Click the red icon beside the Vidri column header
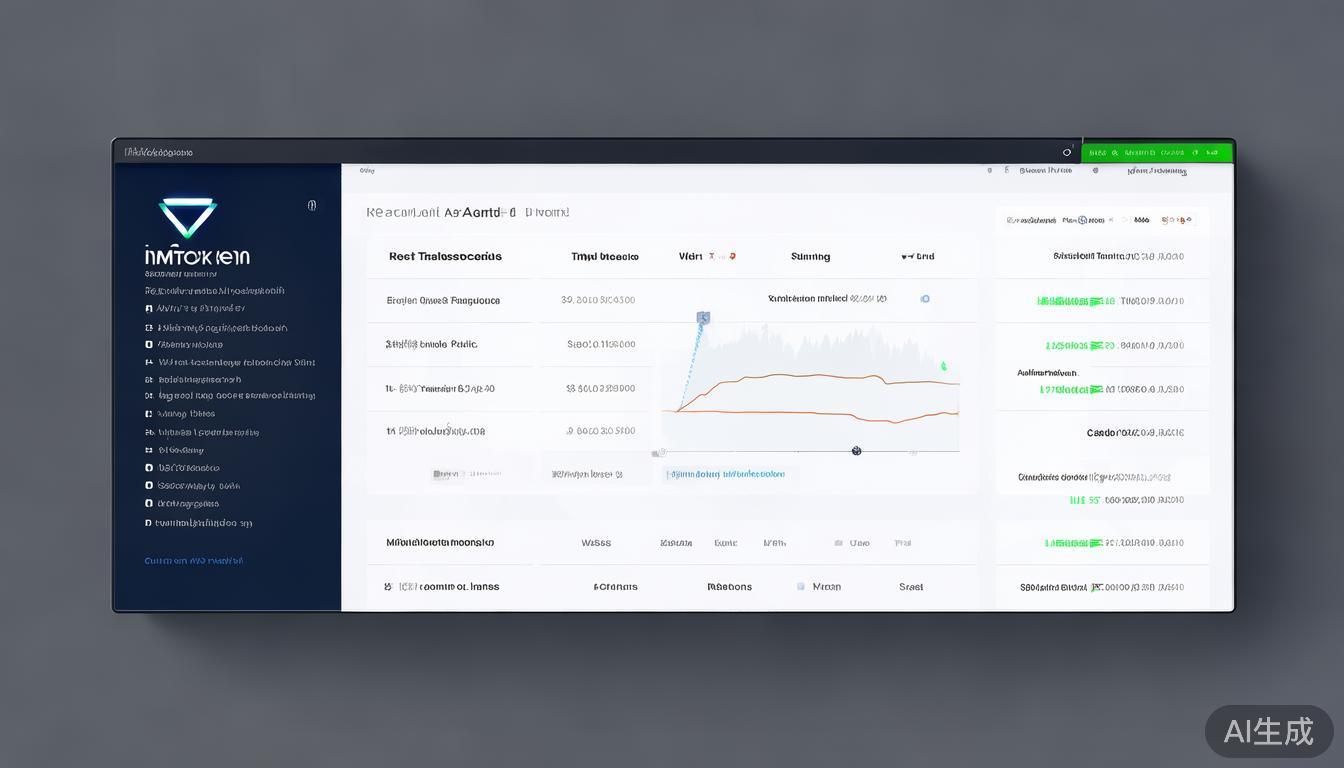This screenshot has width=1344, height=768. point(732,256)
